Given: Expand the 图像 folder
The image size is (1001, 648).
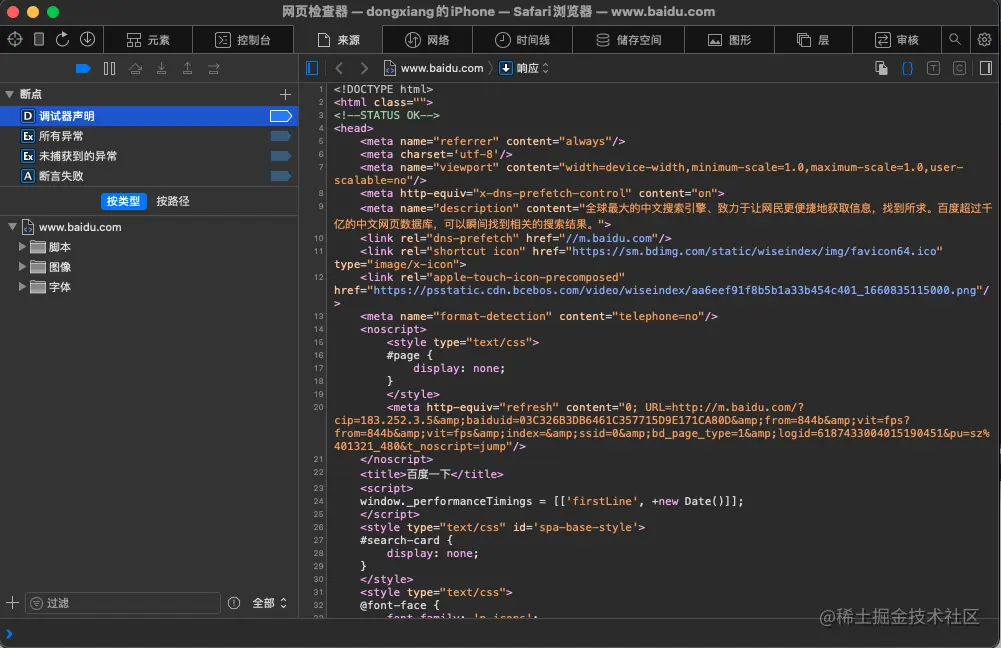Looking at the screenshot, I should (x=23, y=267).
